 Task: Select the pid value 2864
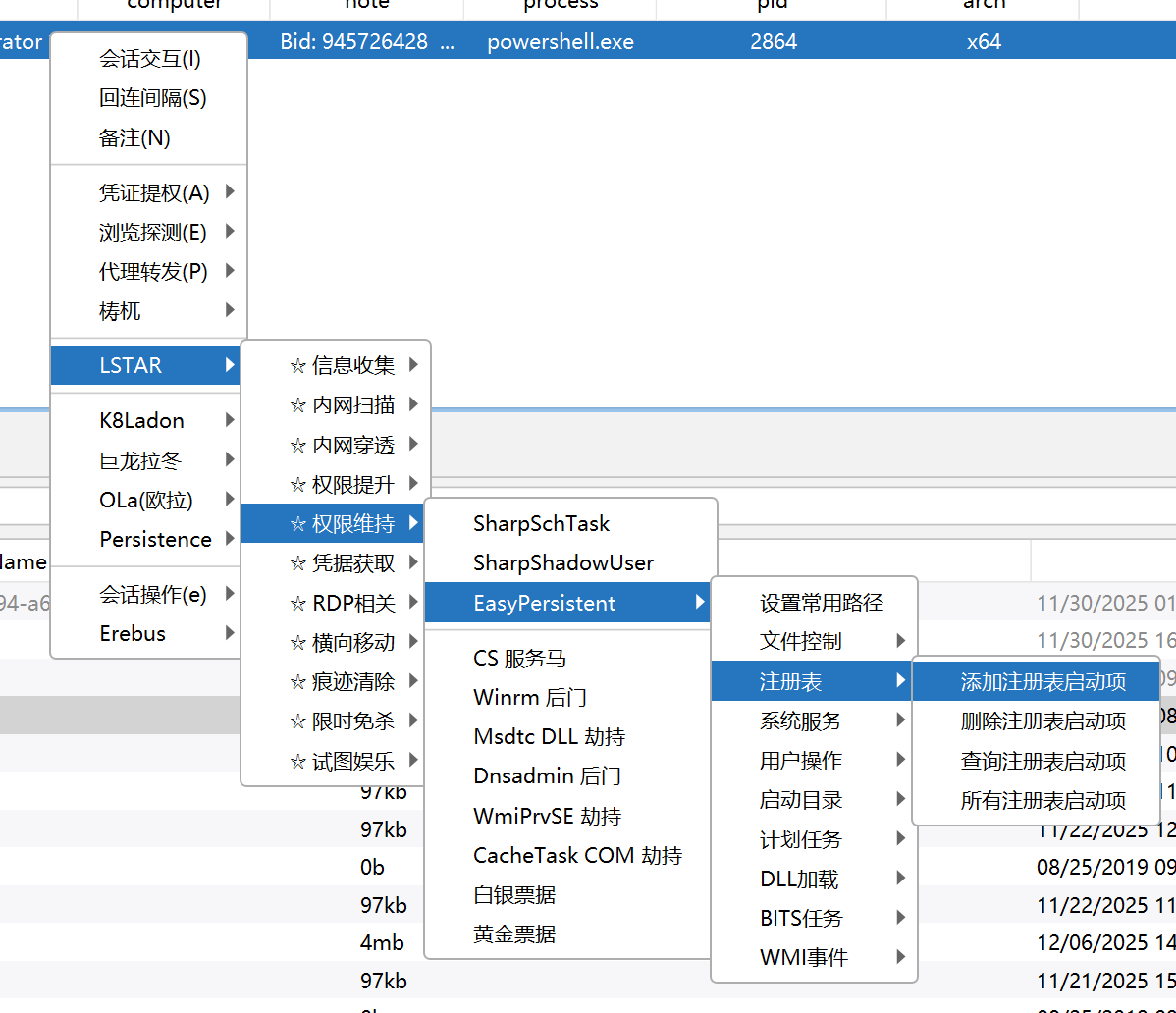tap(774, 42)
